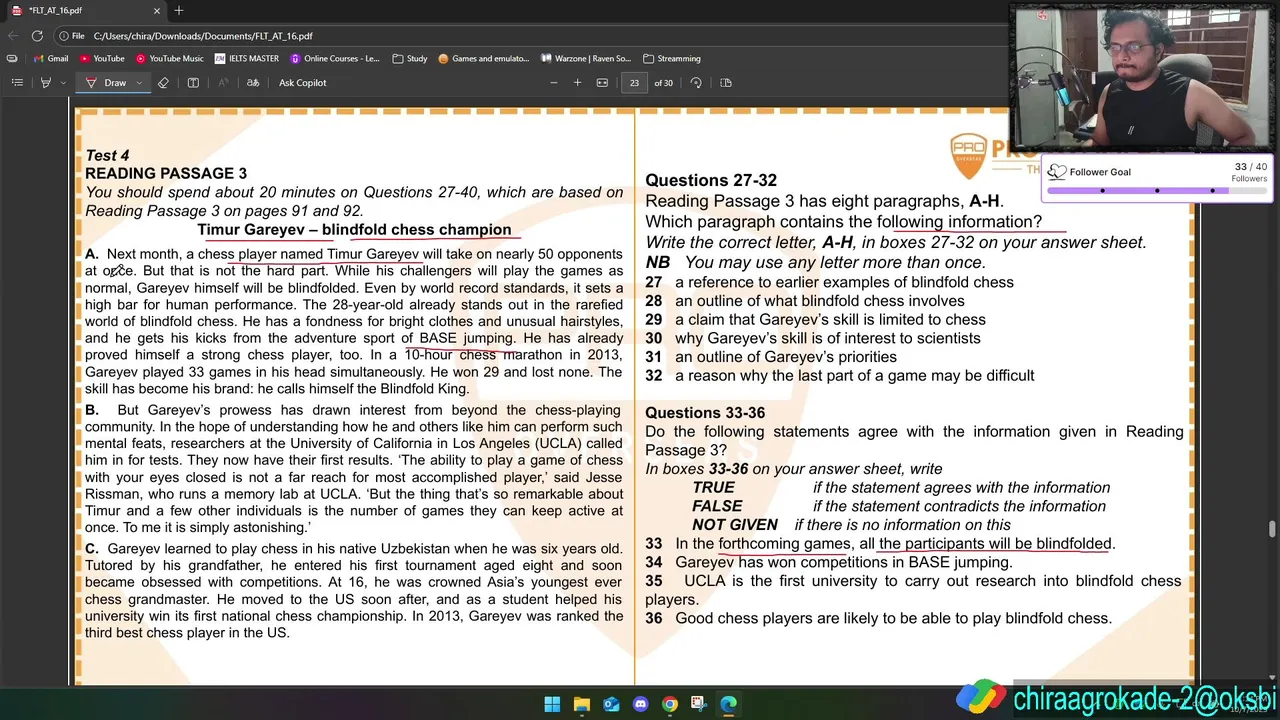
Task: Select the Erase tool
Action: pos(163,83)
